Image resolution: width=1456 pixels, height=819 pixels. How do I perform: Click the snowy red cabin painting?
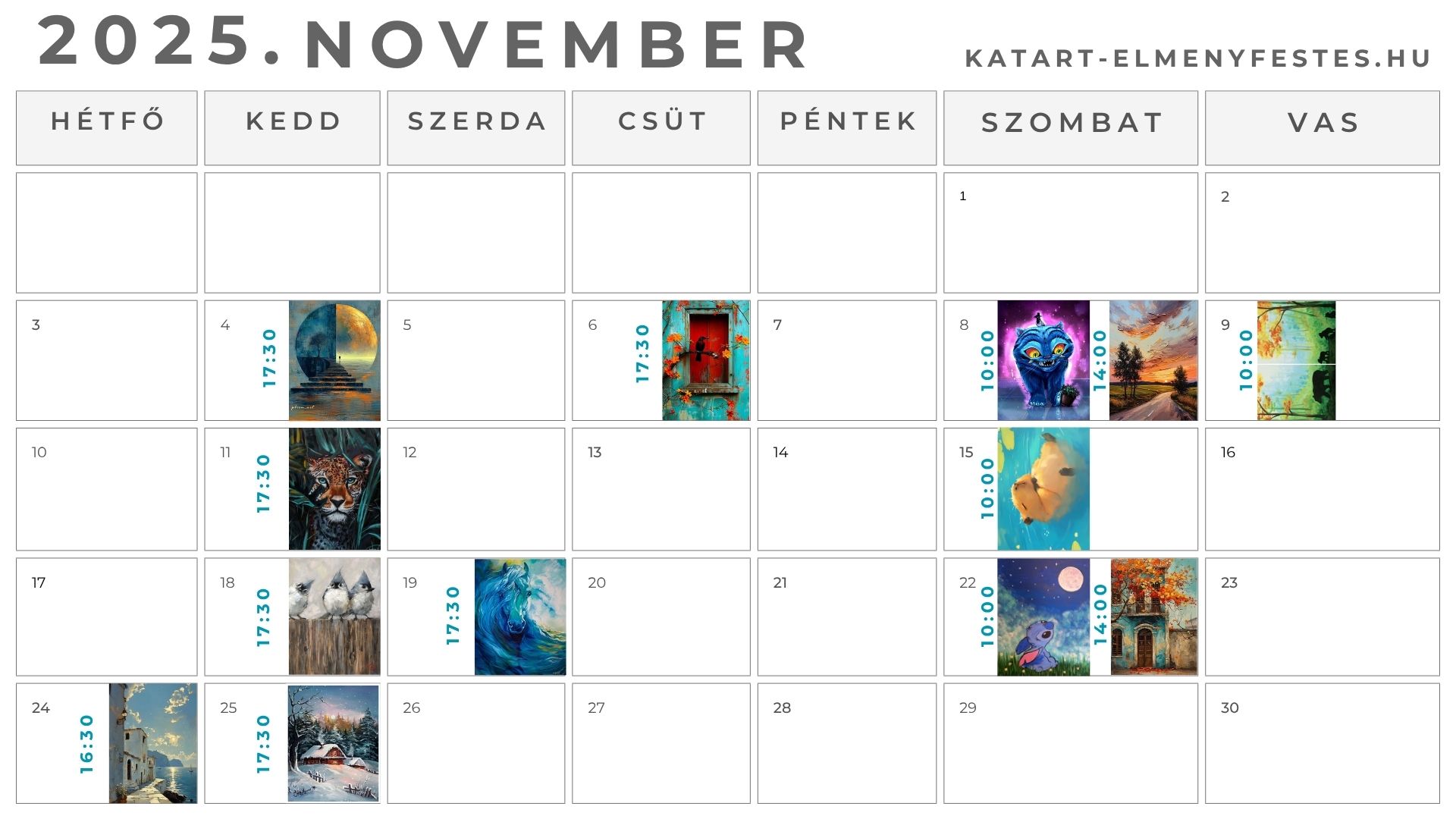point(333,743)
